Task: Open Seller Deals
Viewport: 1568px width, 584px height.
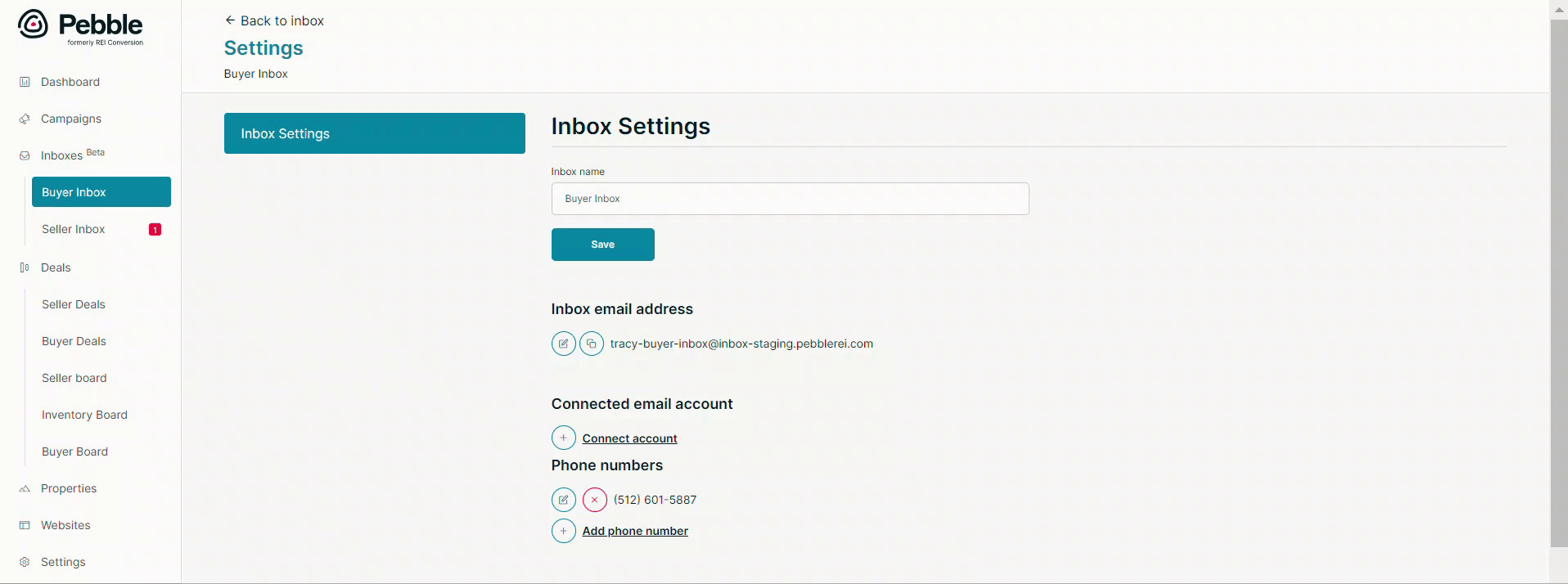Action: (x=74, y=304)
